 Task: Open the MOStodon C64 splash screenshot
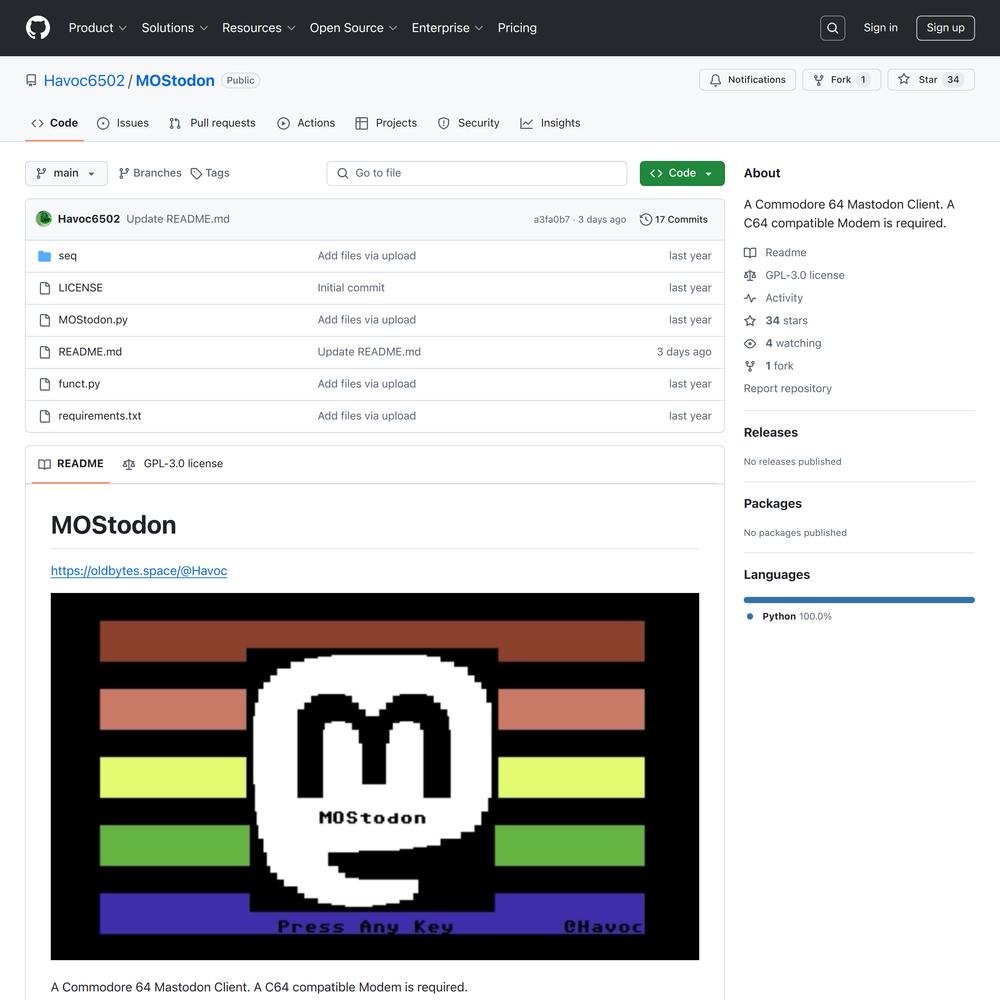tap(374, 776)
